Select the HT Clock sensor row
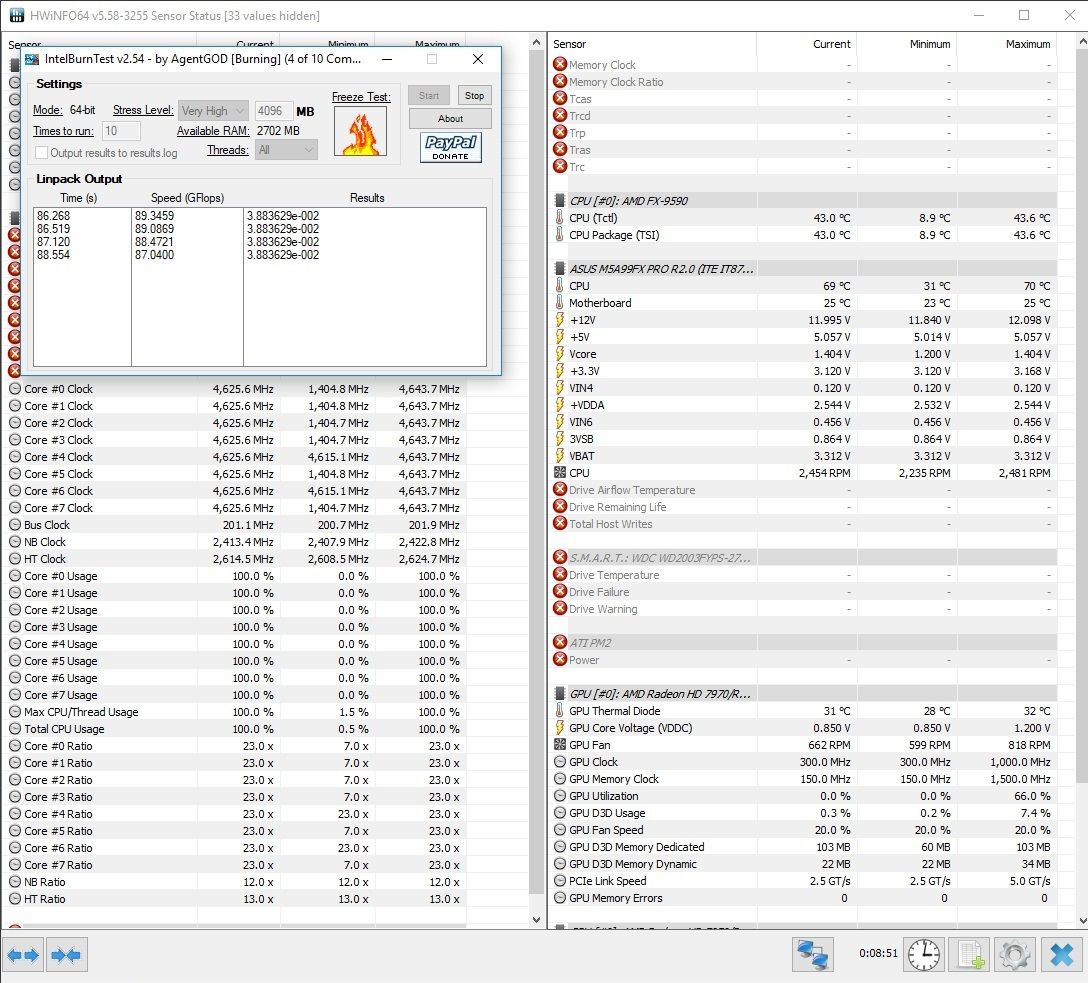Viewport: 1088px width, 983px height. [x=234, y=559]
